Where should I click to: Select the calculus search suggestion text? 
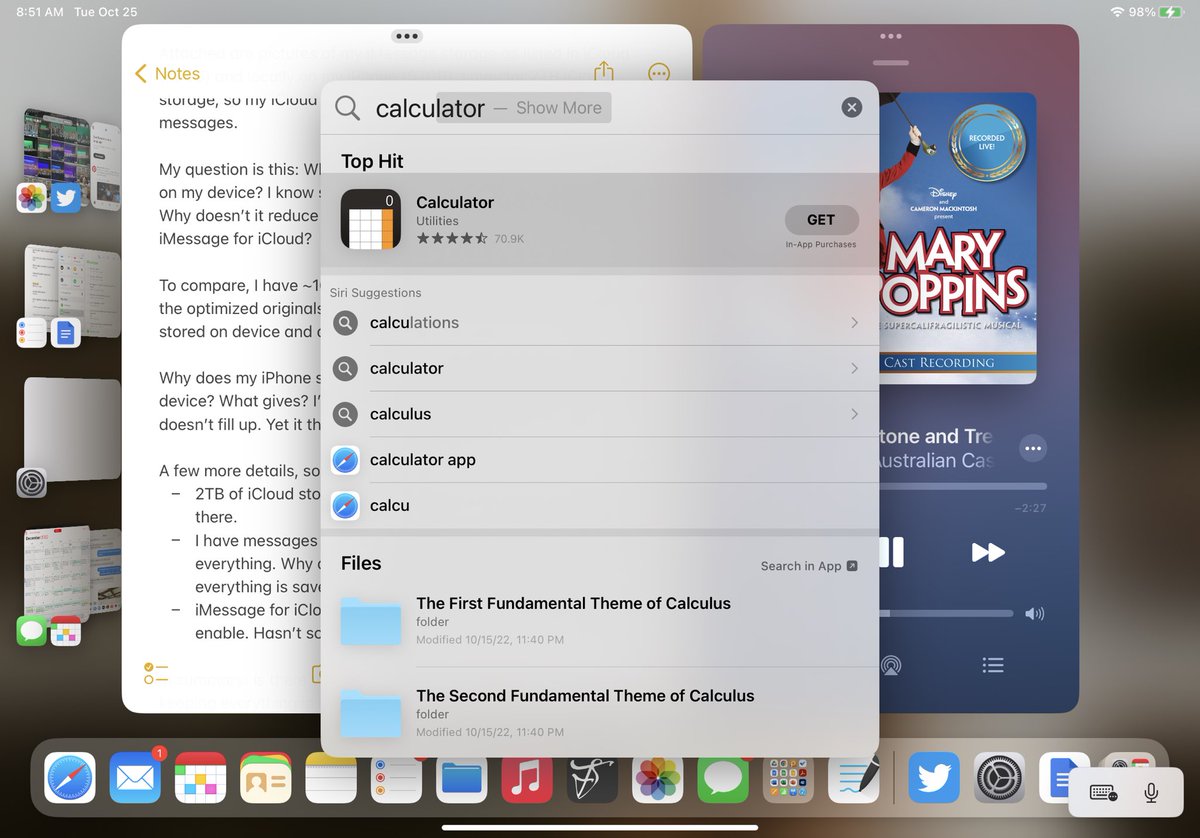coord(401,414)
